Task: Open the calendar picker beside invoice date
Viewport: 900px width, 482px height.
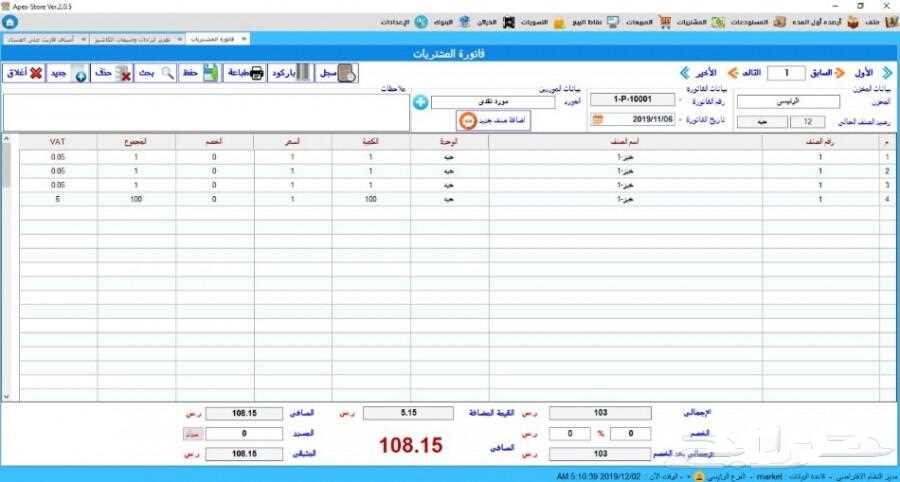Action: tap(597, 119)
